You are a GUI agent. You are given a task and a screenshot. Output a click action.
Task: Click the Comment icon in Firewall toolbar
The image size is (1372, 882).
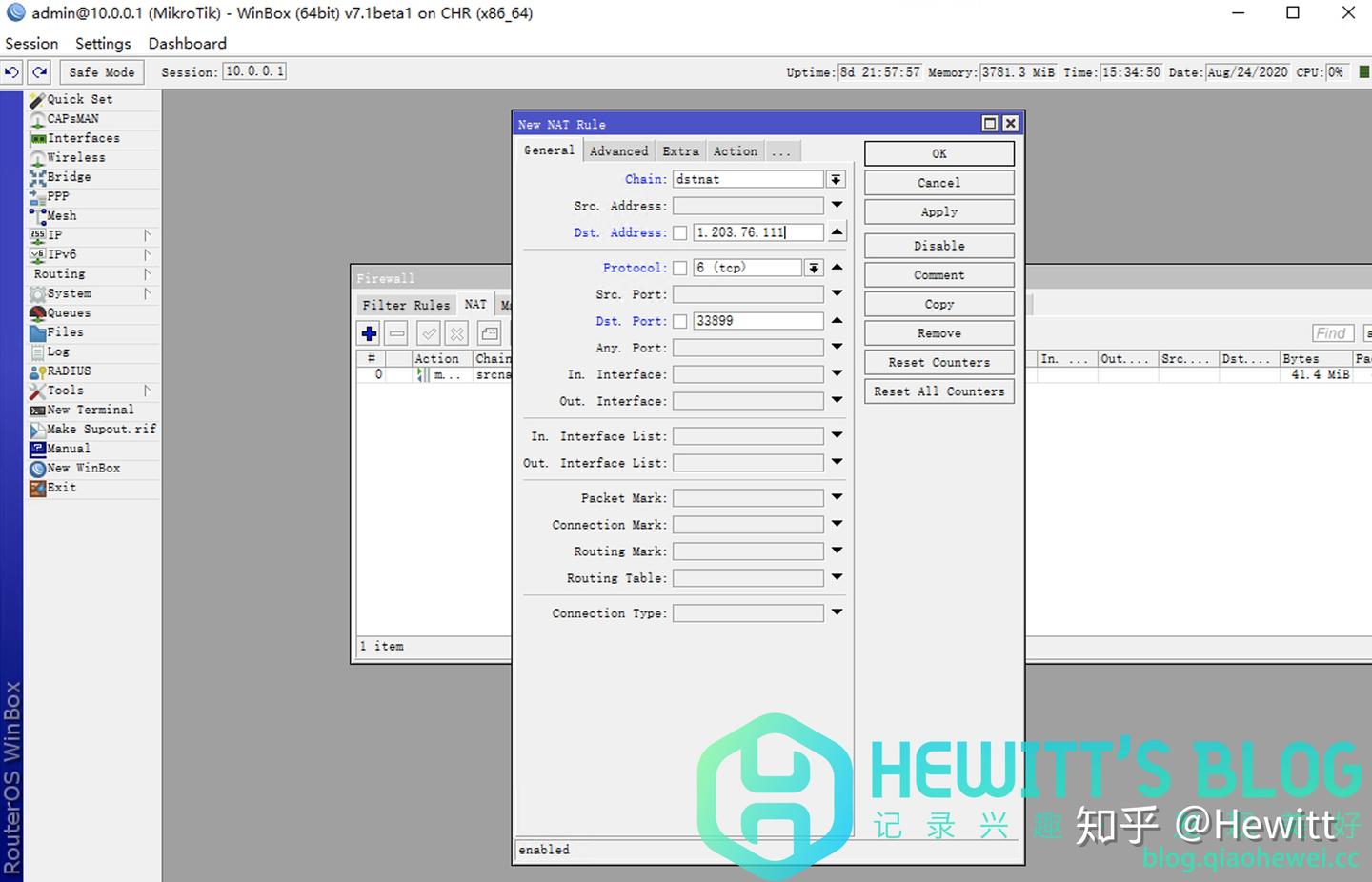(490, 333)
